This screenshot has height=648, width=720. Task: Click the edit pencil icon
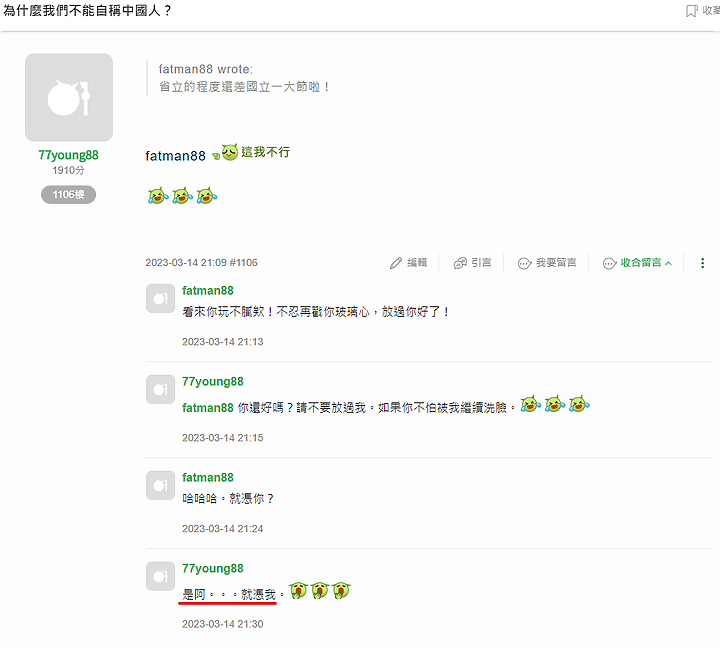(x=396, y=263)
